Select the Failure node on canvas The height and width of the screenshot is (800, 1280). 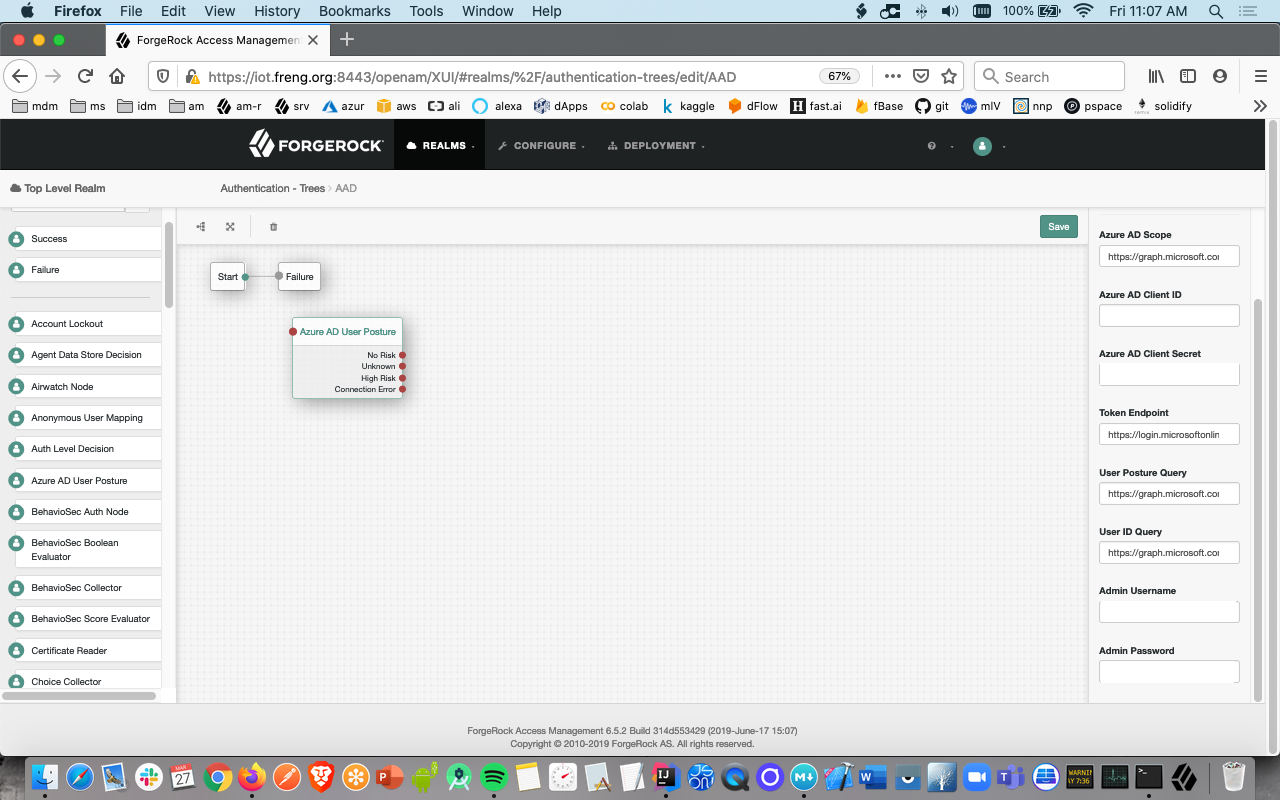(299, 277)
